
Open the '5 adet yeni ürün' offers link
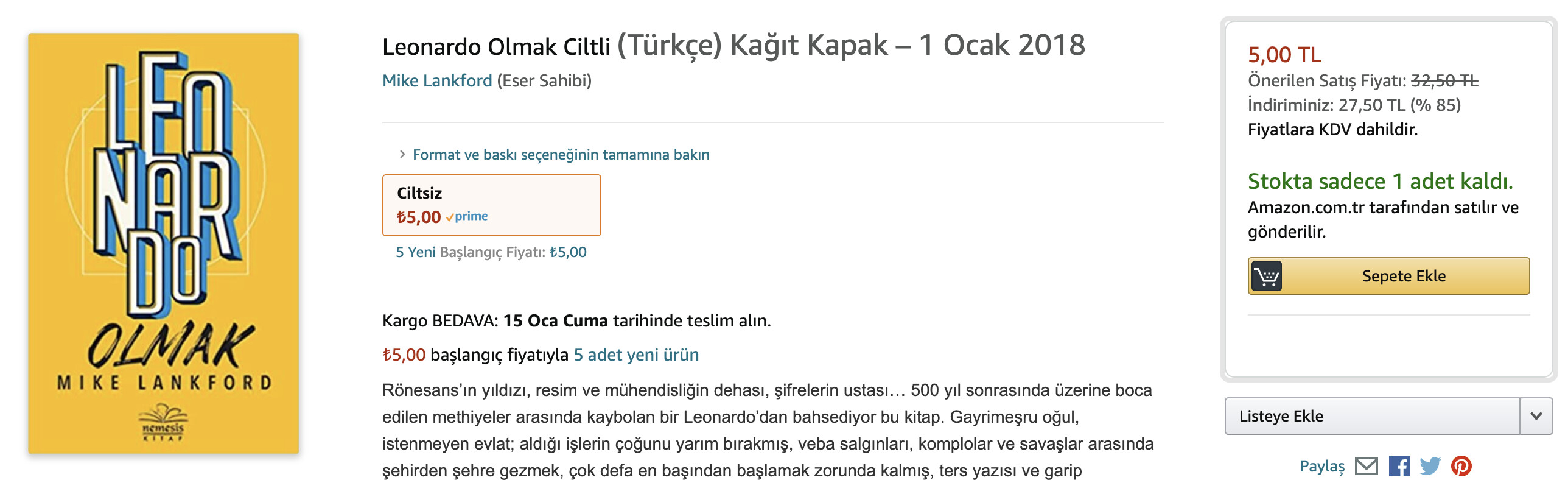[x=636, y=355]
